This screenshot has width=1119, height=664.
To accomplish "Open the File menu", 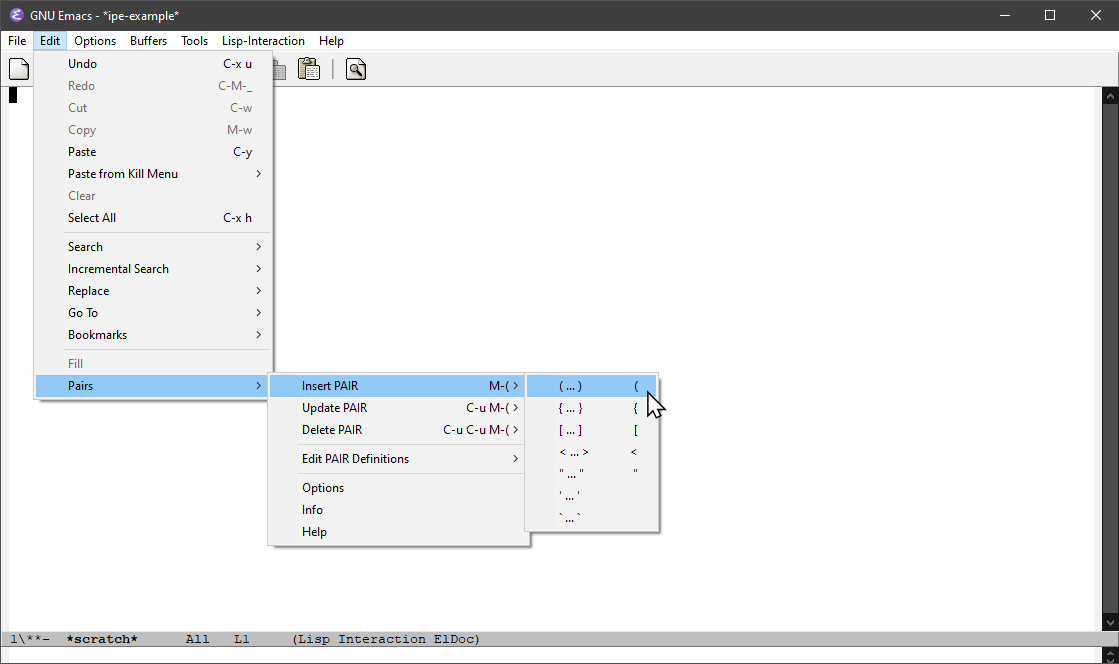I will (x=17, y=41).
